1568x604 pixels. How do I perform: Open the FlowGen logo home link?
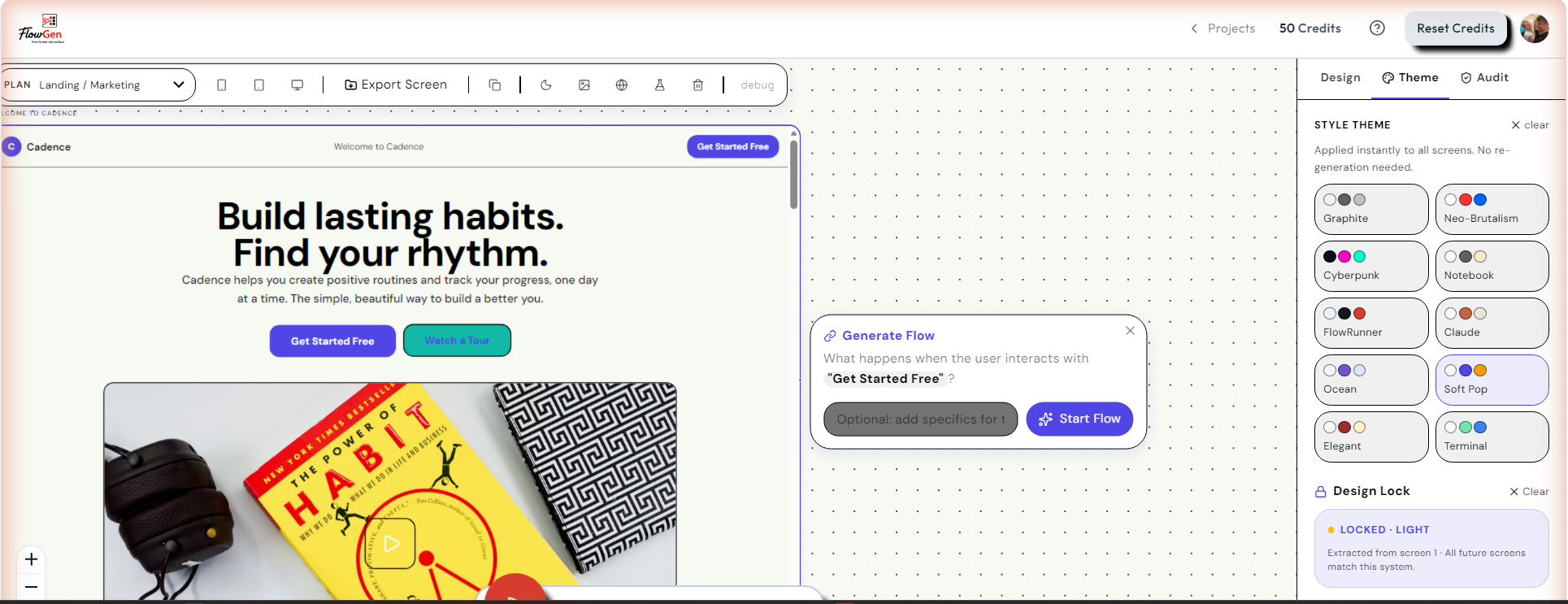pyautogui.click(x=41, y=28)
